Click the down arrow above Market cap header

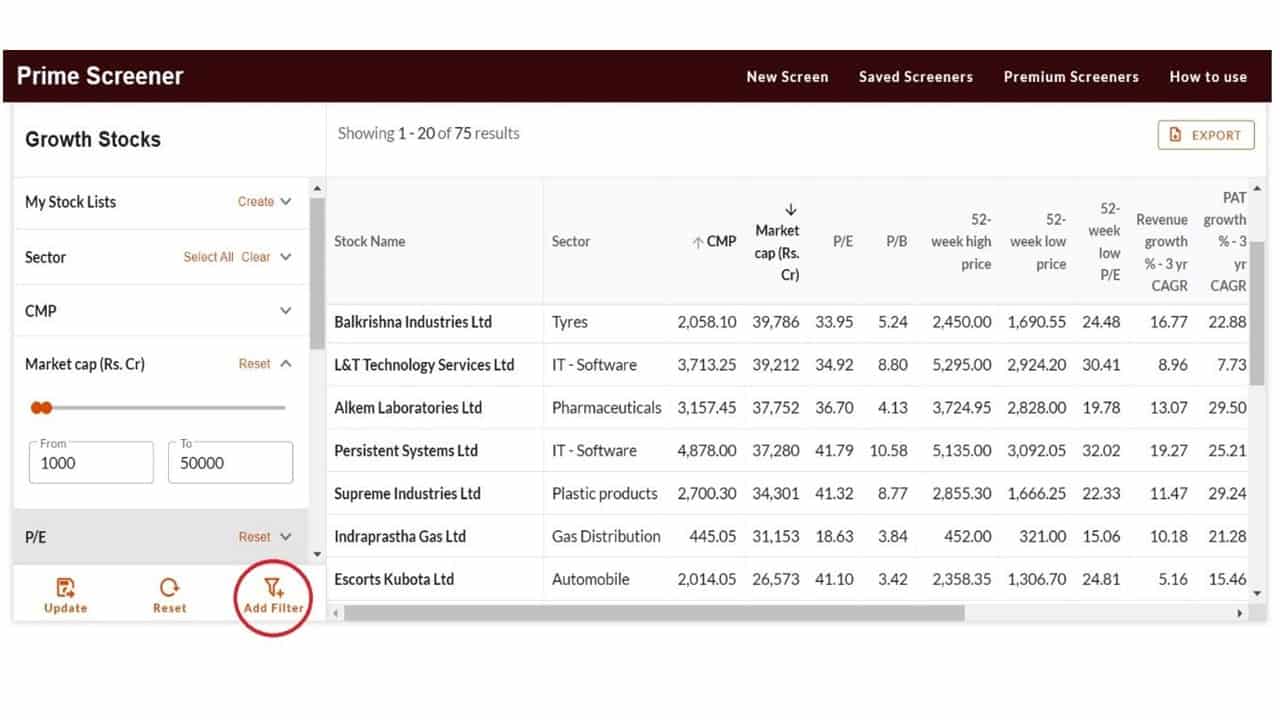click(791, 209)
